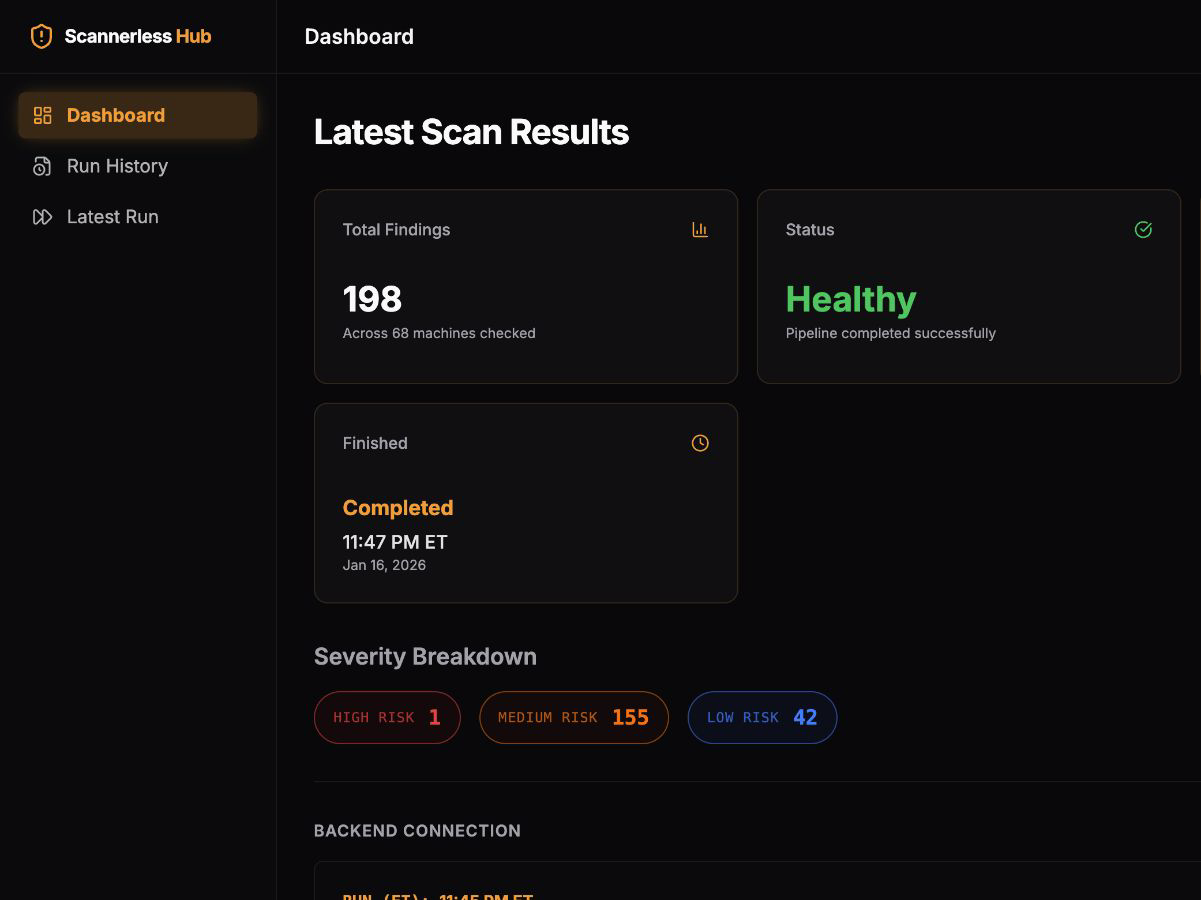Click the green Healthy status value
This screenshot has height=900, width=1201.
pyautogui.click(x=851, y=299)
